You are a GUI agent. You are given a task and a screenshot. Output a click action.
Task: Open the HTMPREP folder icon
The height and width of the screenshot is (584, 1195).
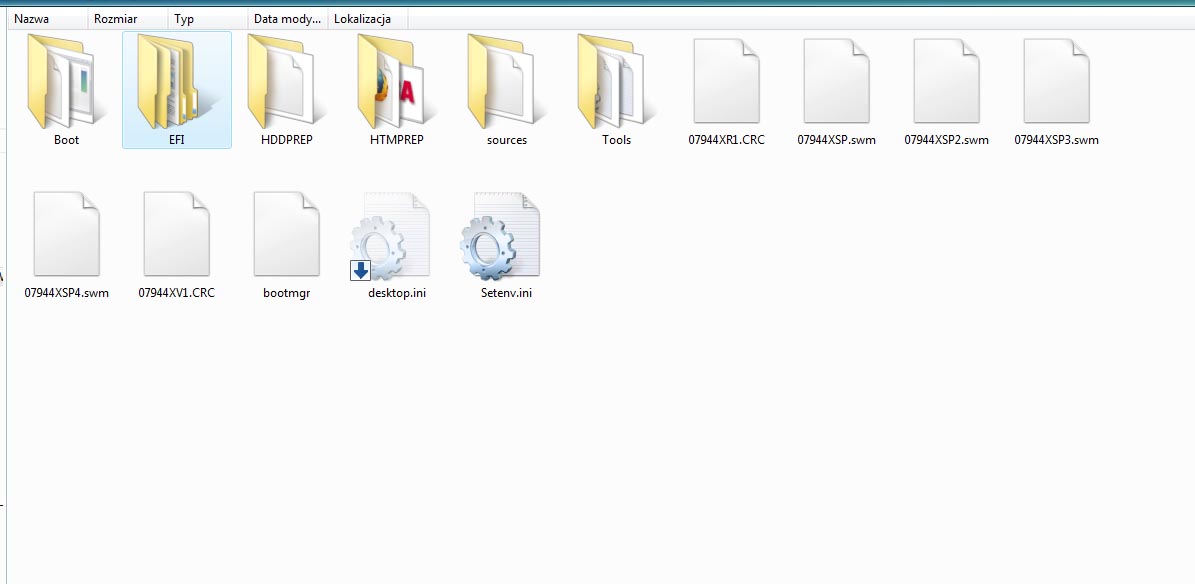[396, 82]
